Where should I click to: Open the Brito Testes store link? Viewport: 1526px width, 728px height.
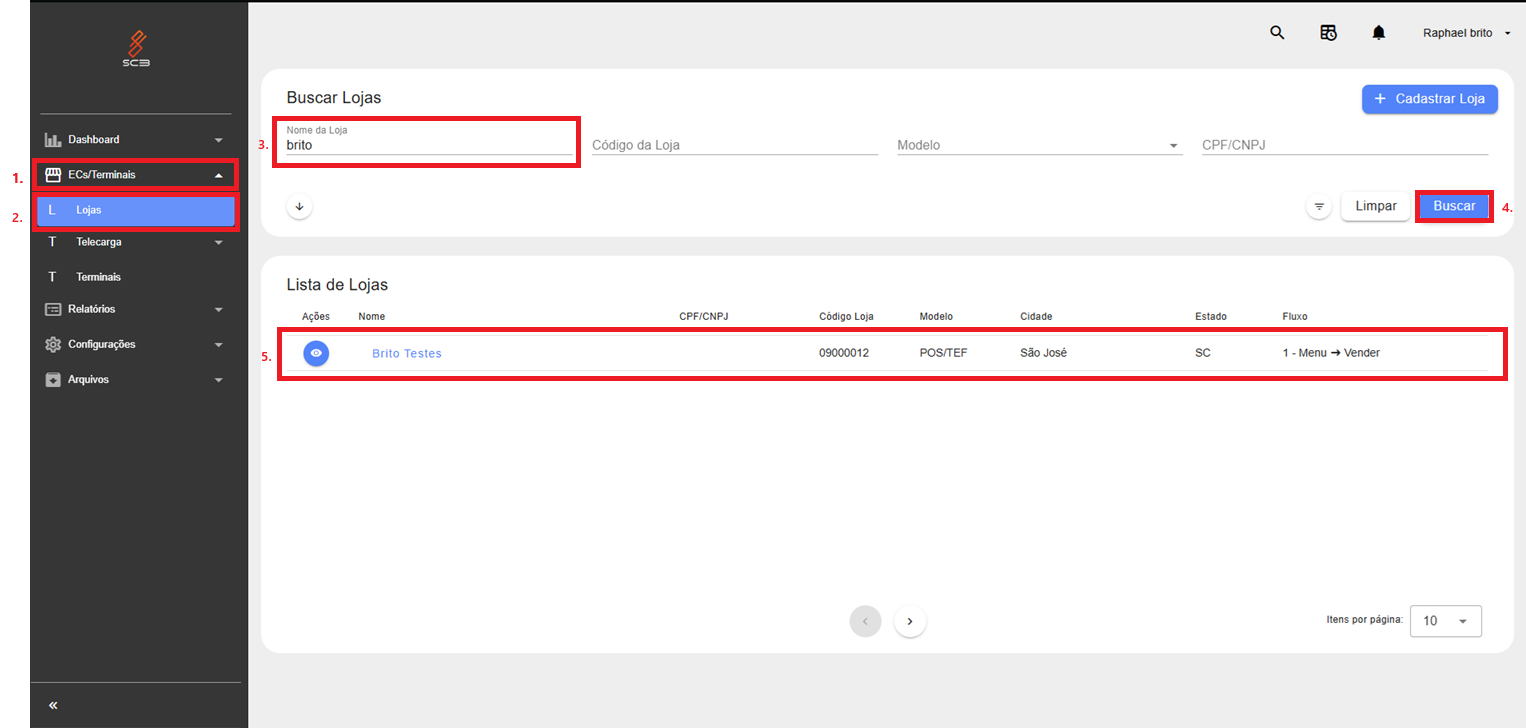pos(406,353)
